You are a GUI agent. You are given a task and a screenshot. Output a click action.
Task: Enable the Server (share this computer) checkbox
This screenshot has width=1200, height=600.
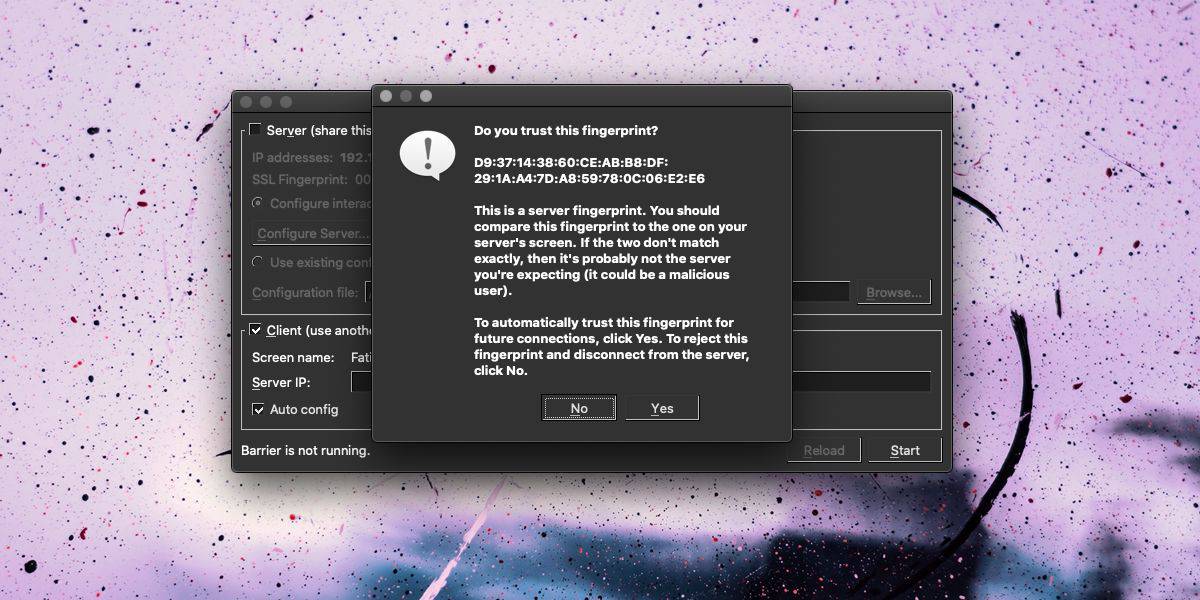256,129
